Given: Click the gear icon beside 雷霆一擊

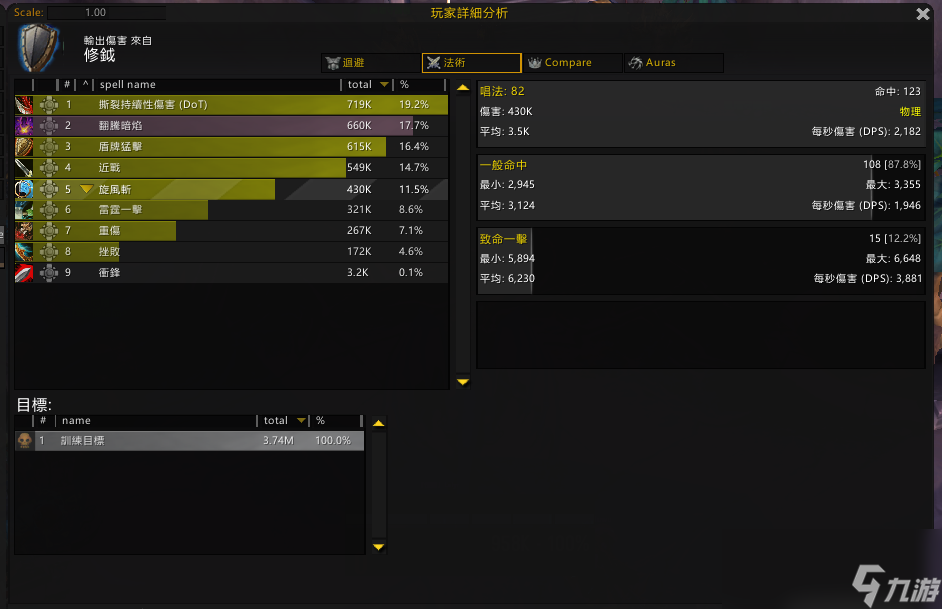Looking at the screenshot, I should click(x=49, y=210).
